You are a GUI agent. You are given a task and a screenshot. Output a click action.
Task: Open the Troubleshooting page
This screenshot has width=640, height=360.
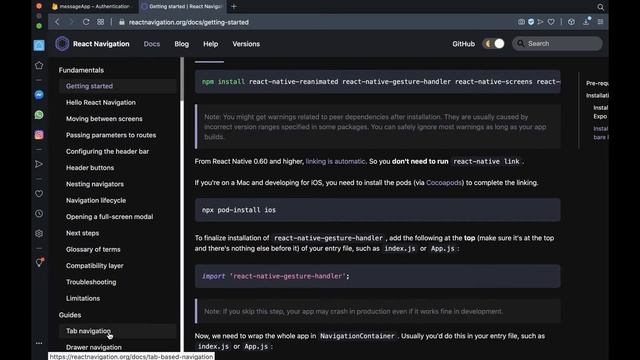click(91, 282)
